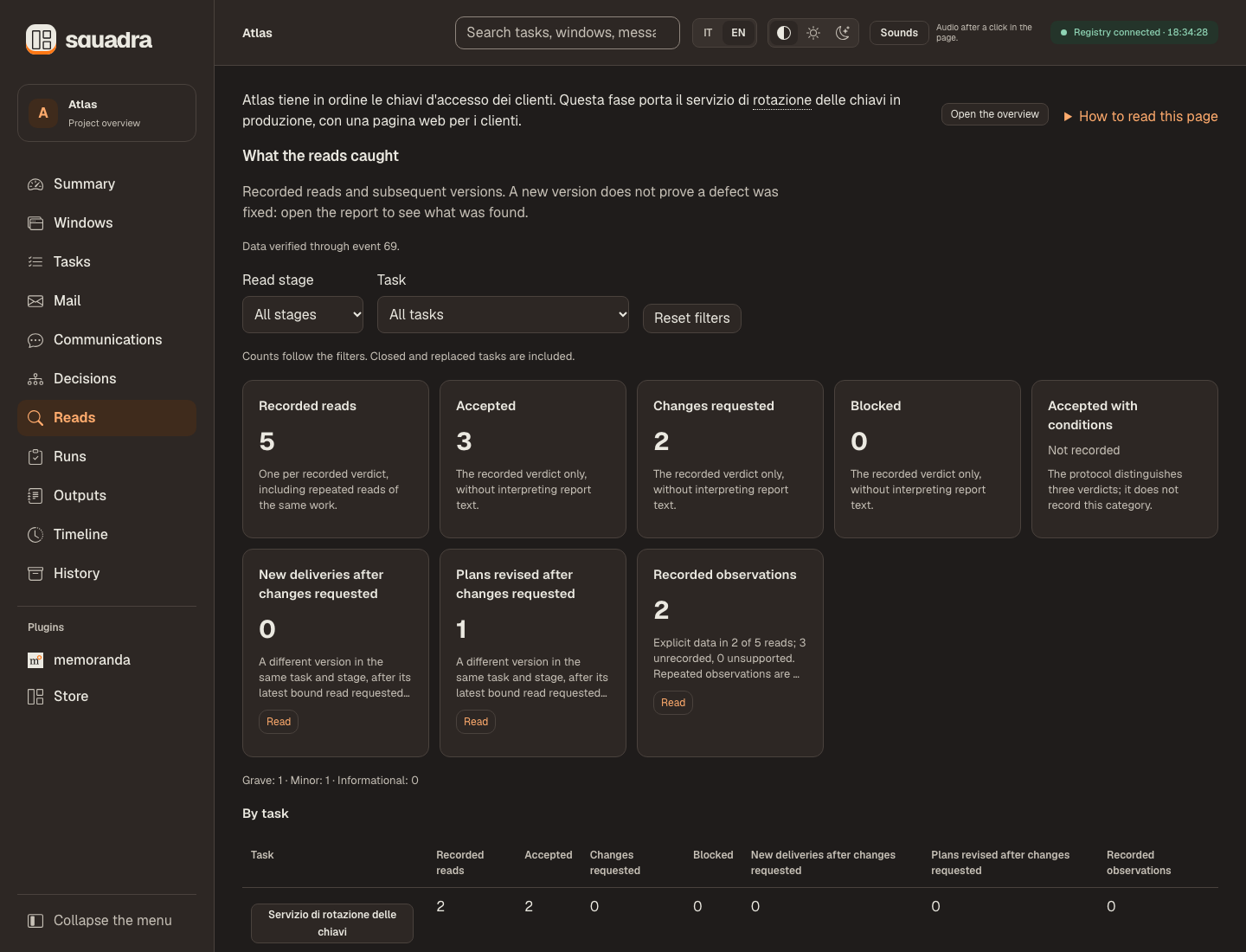The image size is (1246, 952).
Task: Click the underlined word rotazione
Action: 782,100
